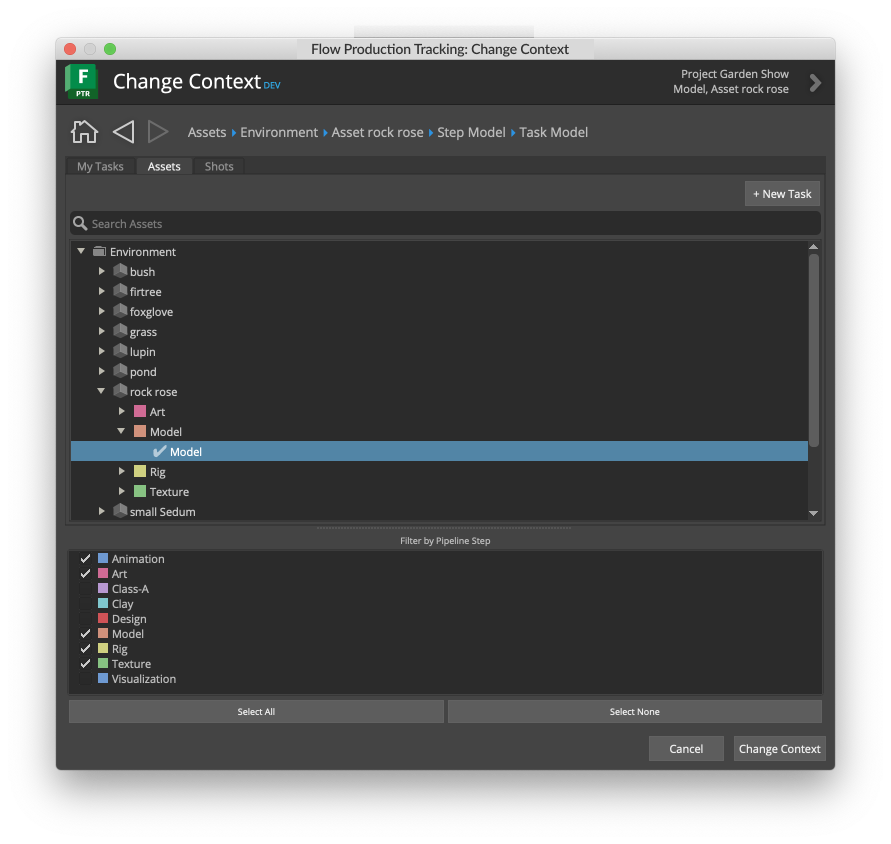
Task: Collapse the Model step under rock rose
Action: click(x=121, y=431)
